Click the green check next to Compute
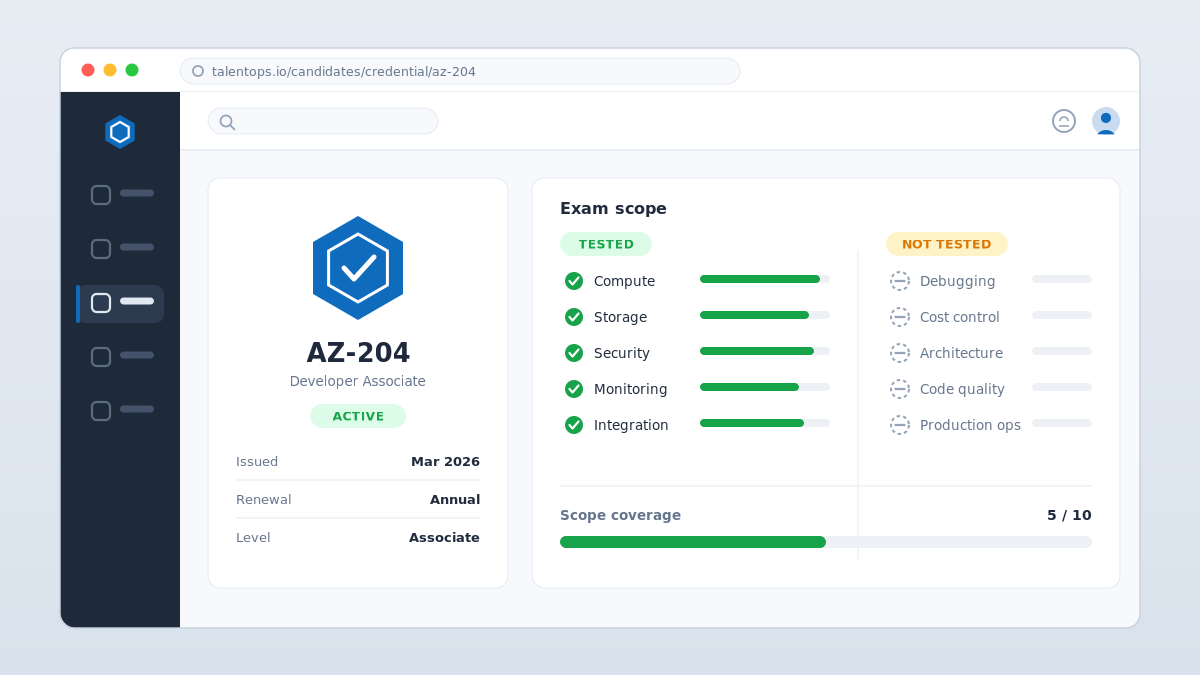The image size is (1200, 675). [574, 281]
